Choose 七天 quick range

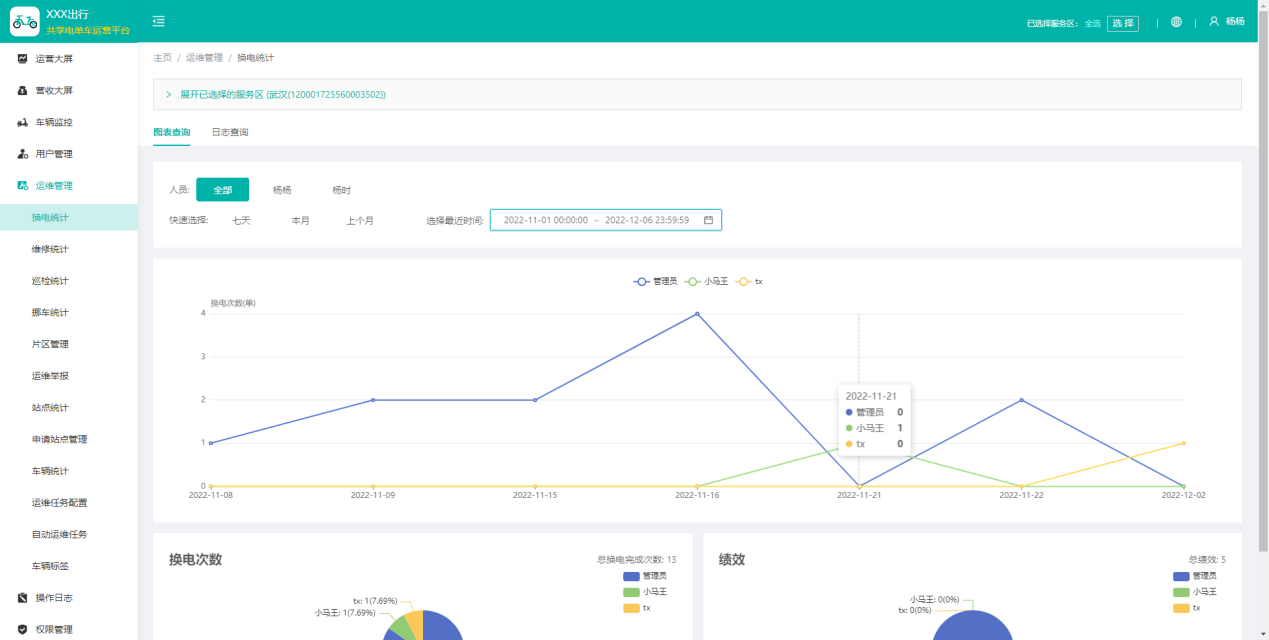pyautogui.click(x=242, y=220)
